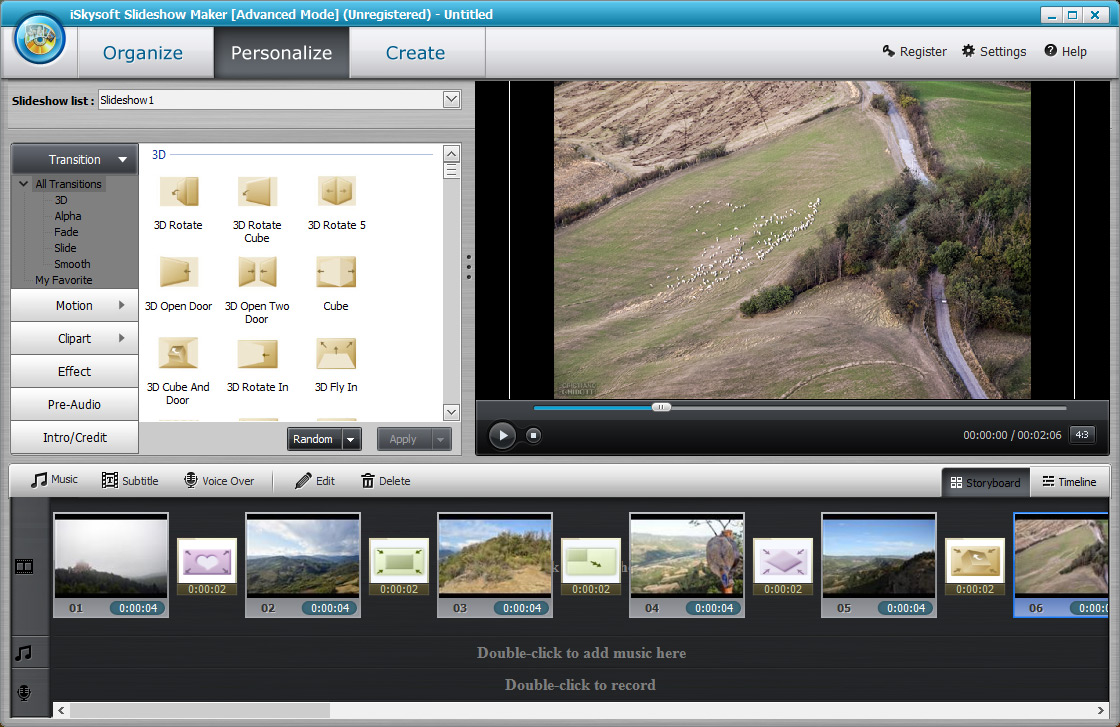This screenshot has width=1120, height=727.
Task: Click the preview playback seek slider handle
Action: 661,407
